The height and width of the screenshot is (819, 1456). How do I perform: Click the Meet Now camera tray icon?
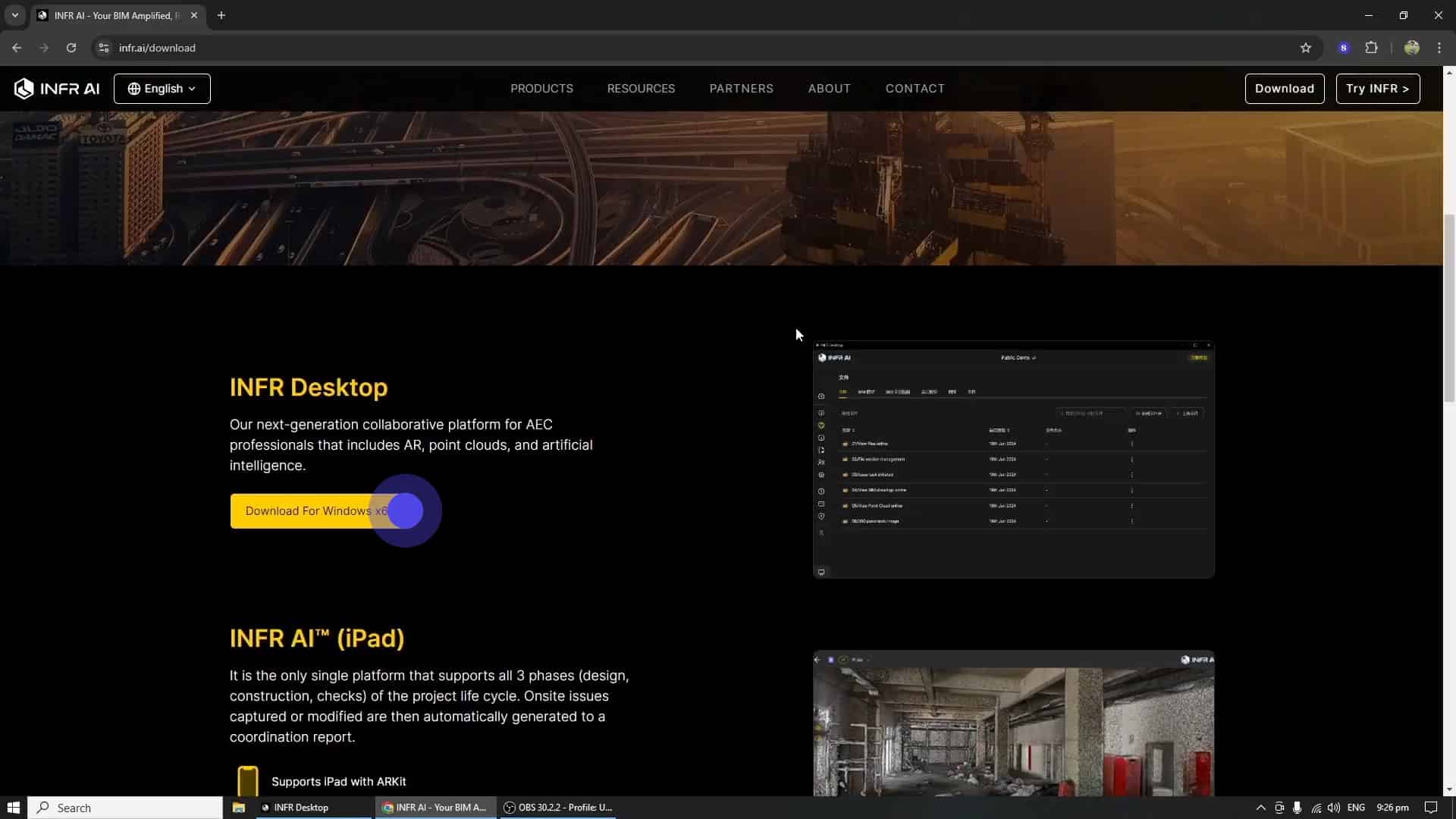(1279, 808)
